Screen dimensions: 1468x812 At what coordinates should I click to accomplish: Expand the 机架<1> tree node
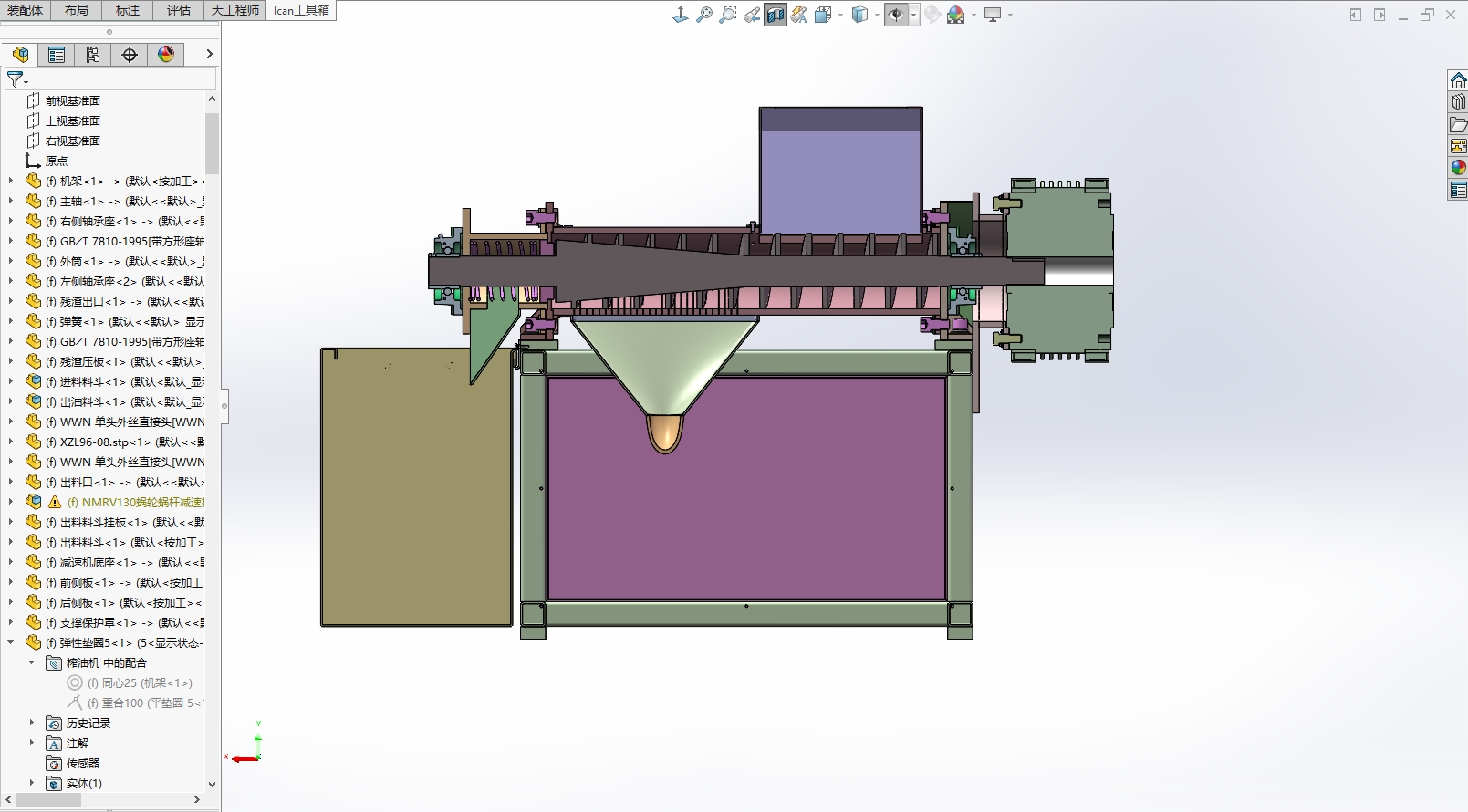[x=11, y=181]
